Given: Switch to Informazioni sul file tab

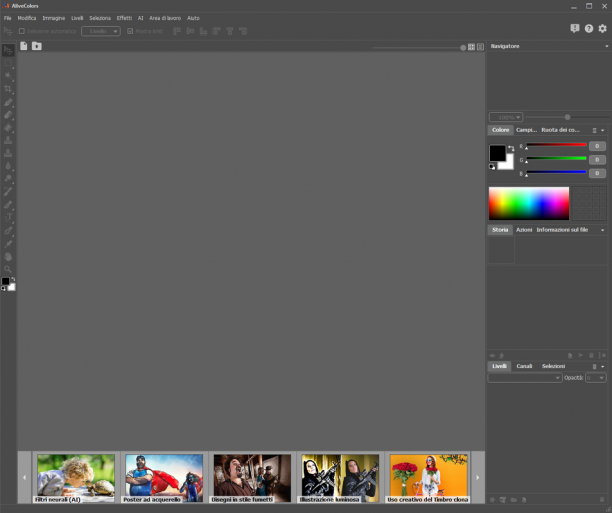Looking at the screenshot, I should (x=562, y=230).
